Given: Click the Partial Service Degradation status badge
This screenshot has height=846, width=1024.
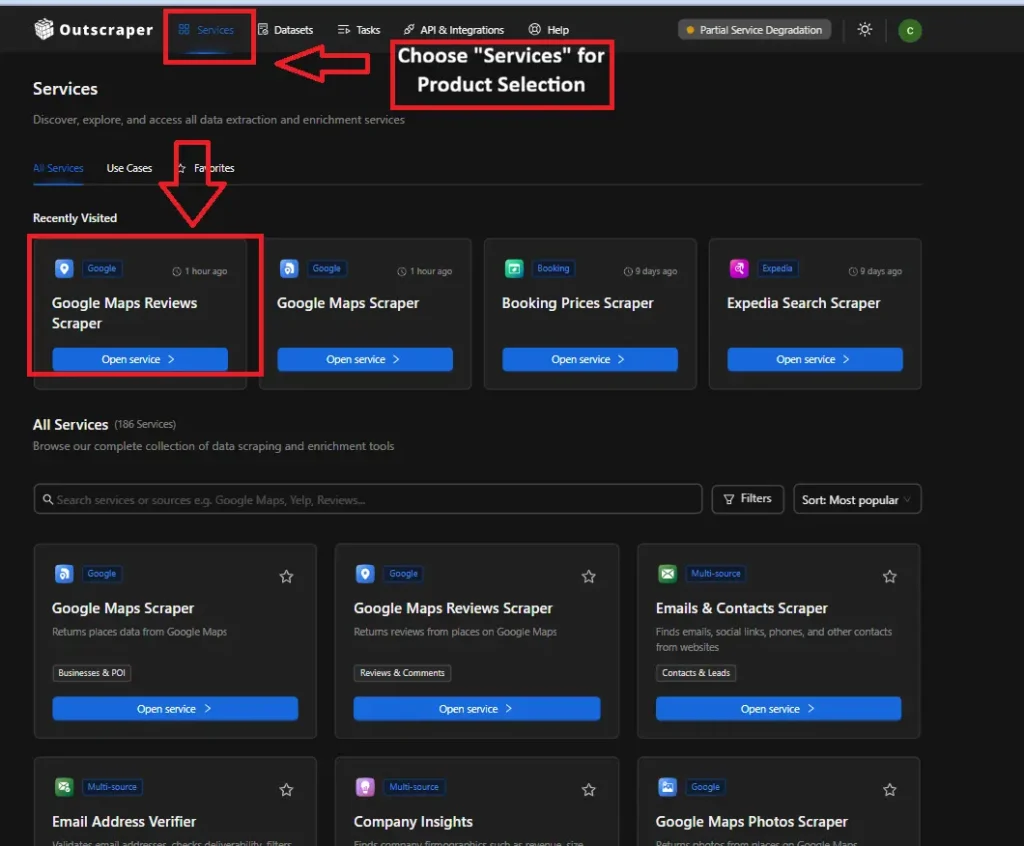Looking at the screenshot, I should click(754, 30).
